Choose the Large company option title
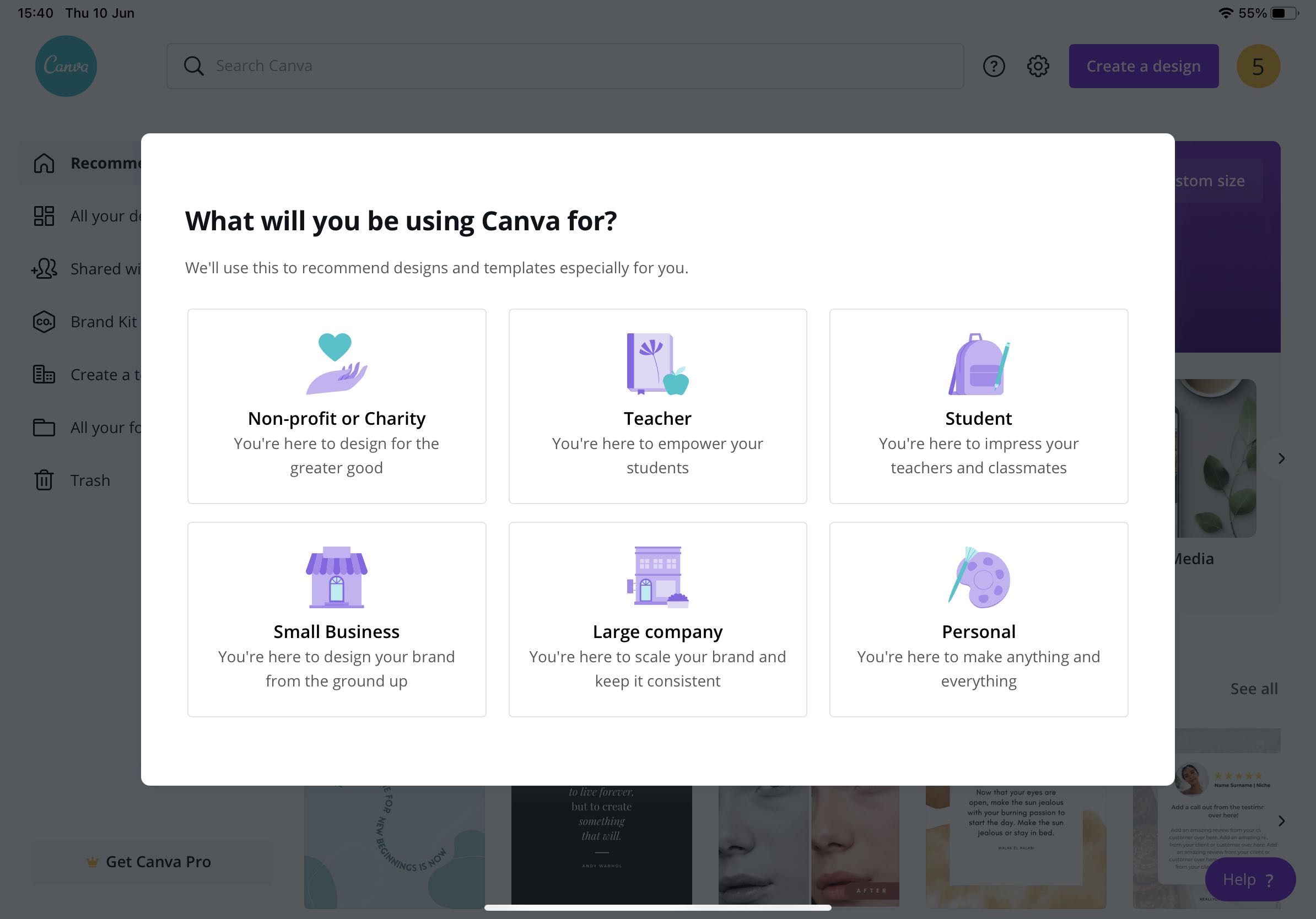Image resolution: width=1316 pixels, height=919 pixels. (x=657, y=631)
